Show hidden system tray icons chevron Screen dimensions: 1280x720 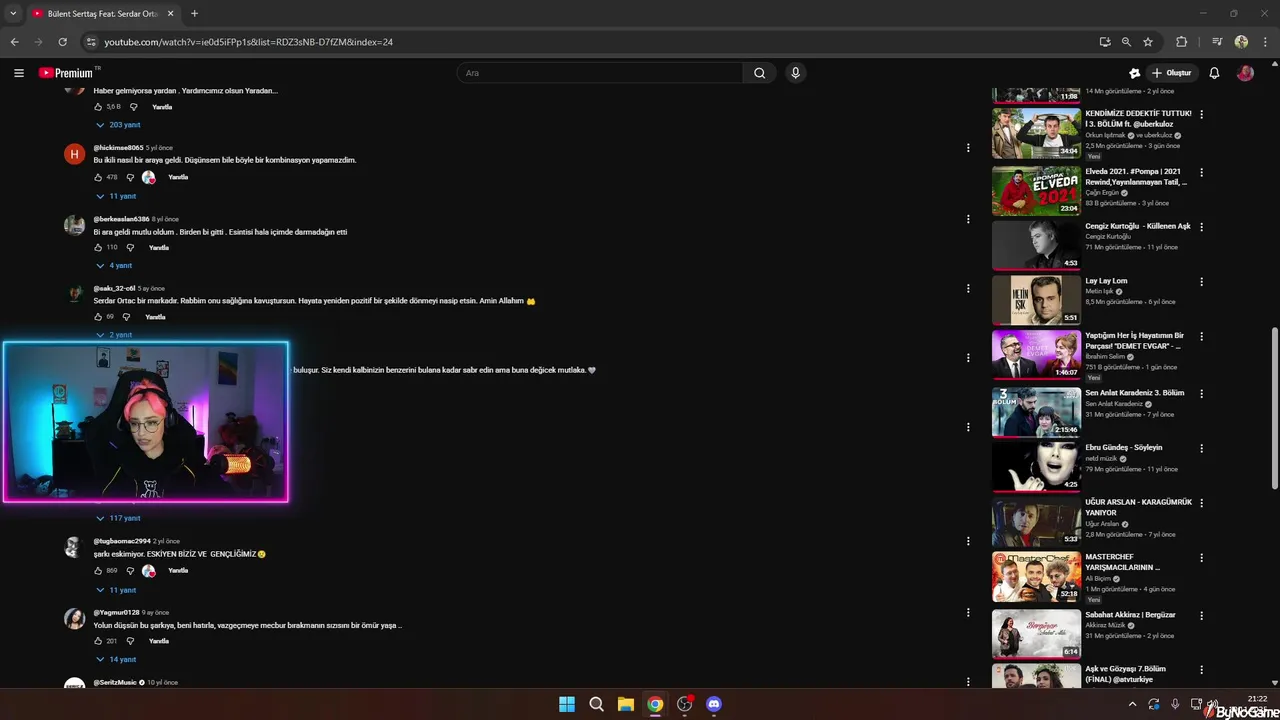click(1132, 704)
